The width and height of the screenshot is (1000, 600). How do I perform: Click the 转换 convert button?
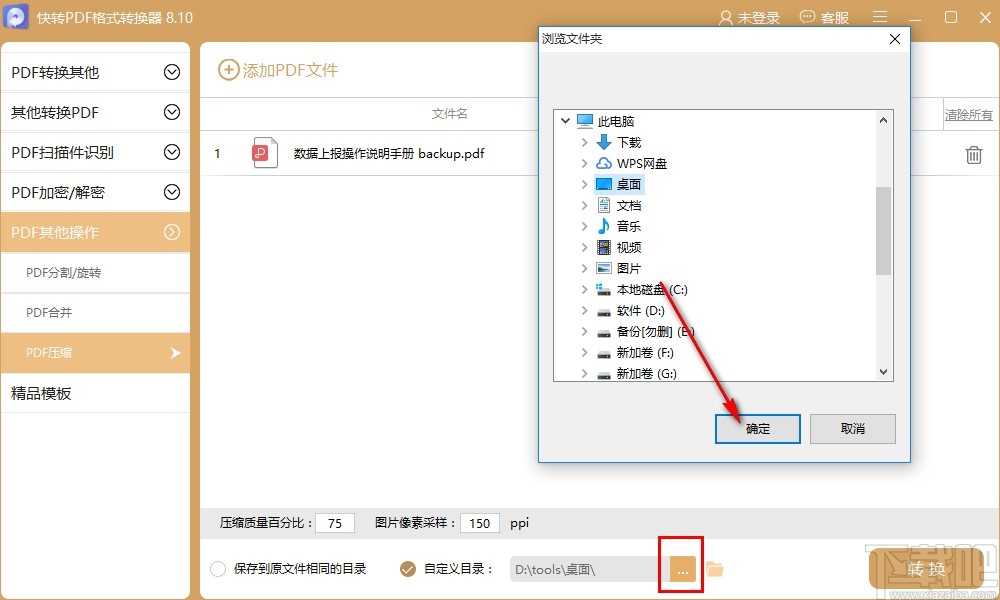point(926,569)
